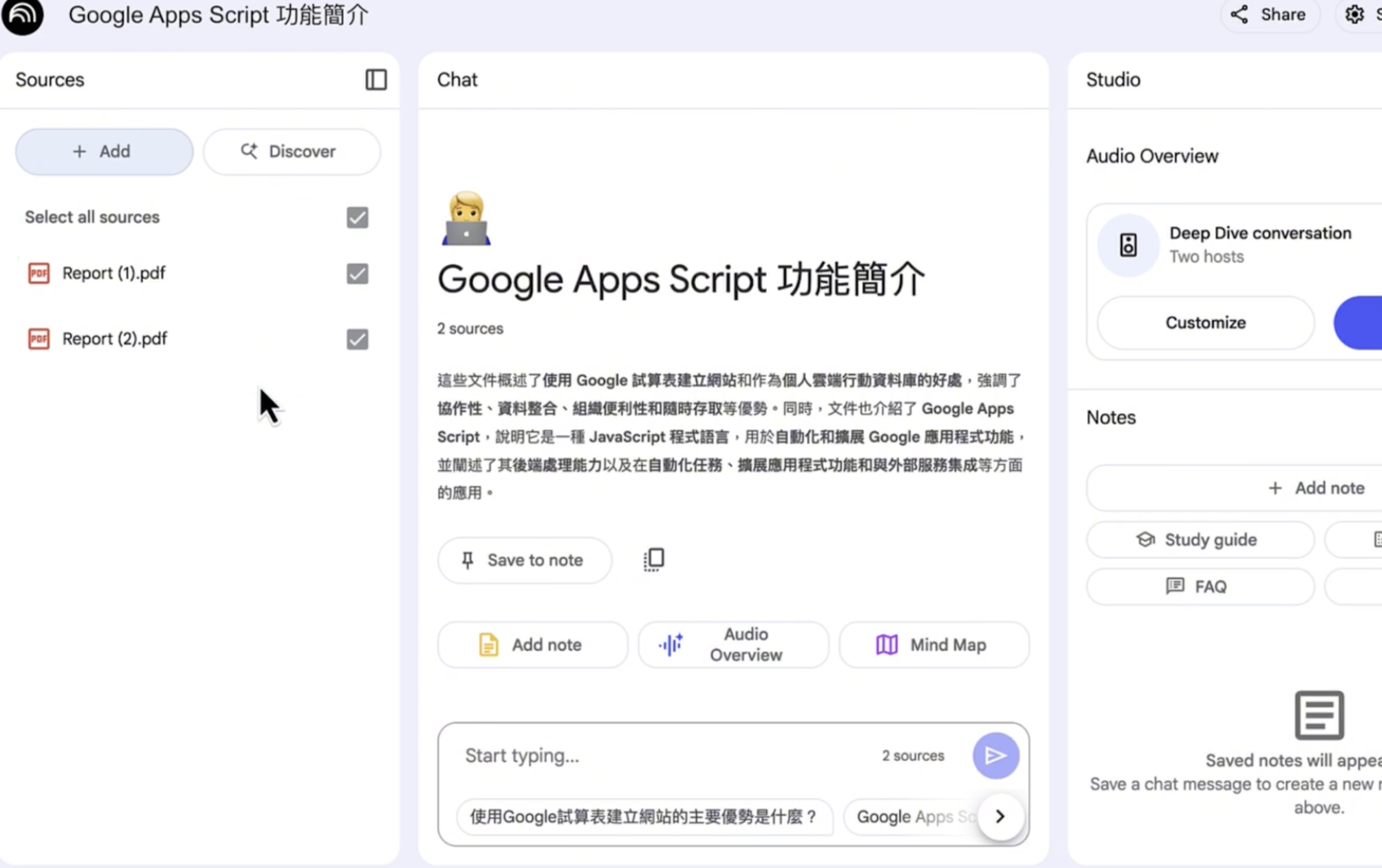Click the Share button
The width and height of the screenshot is (1382, 868).
(1269, 15)
